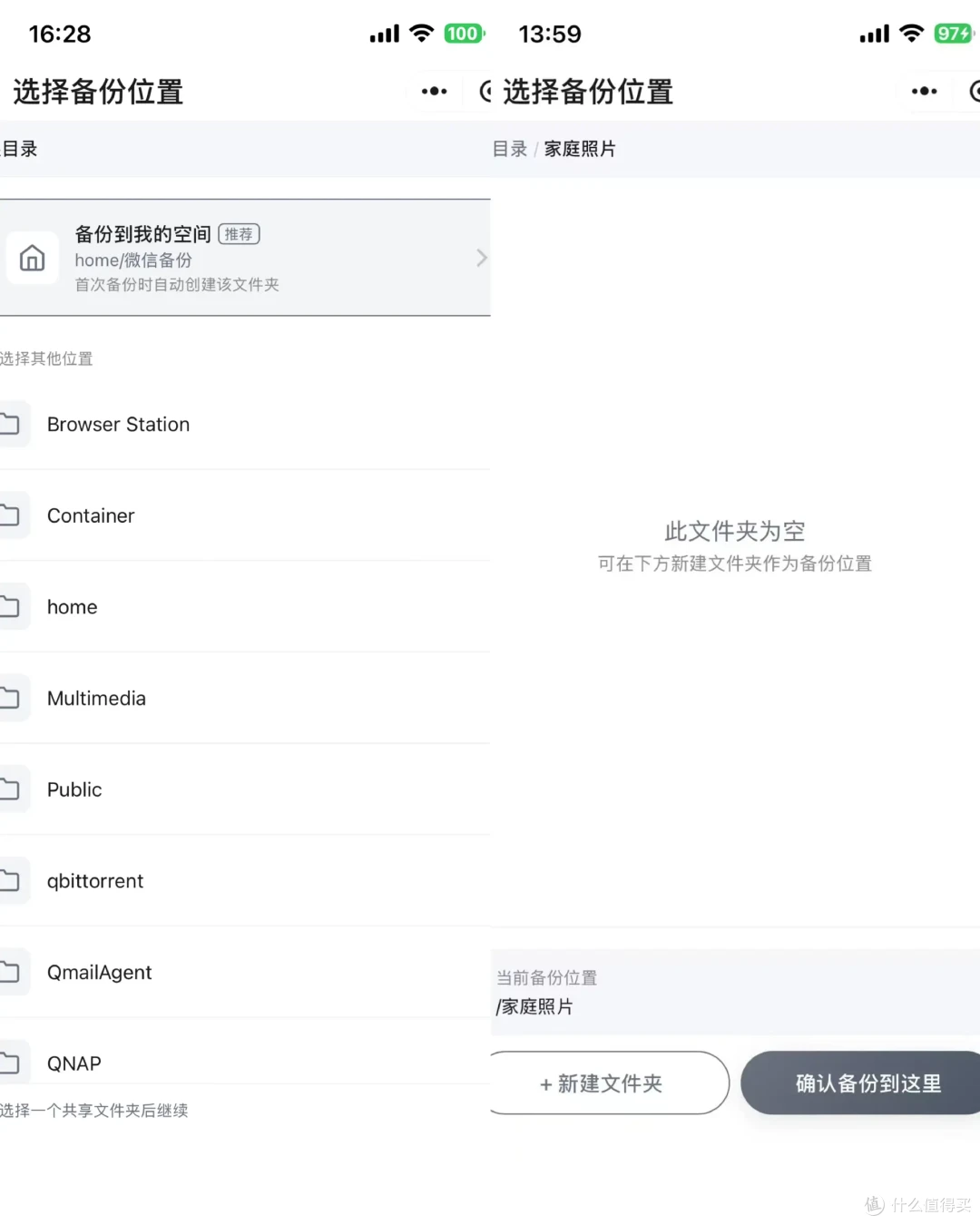Screen dimensions: 980x1225
Task: Click the QNAP folder icon
Action: pos(9,1063)
